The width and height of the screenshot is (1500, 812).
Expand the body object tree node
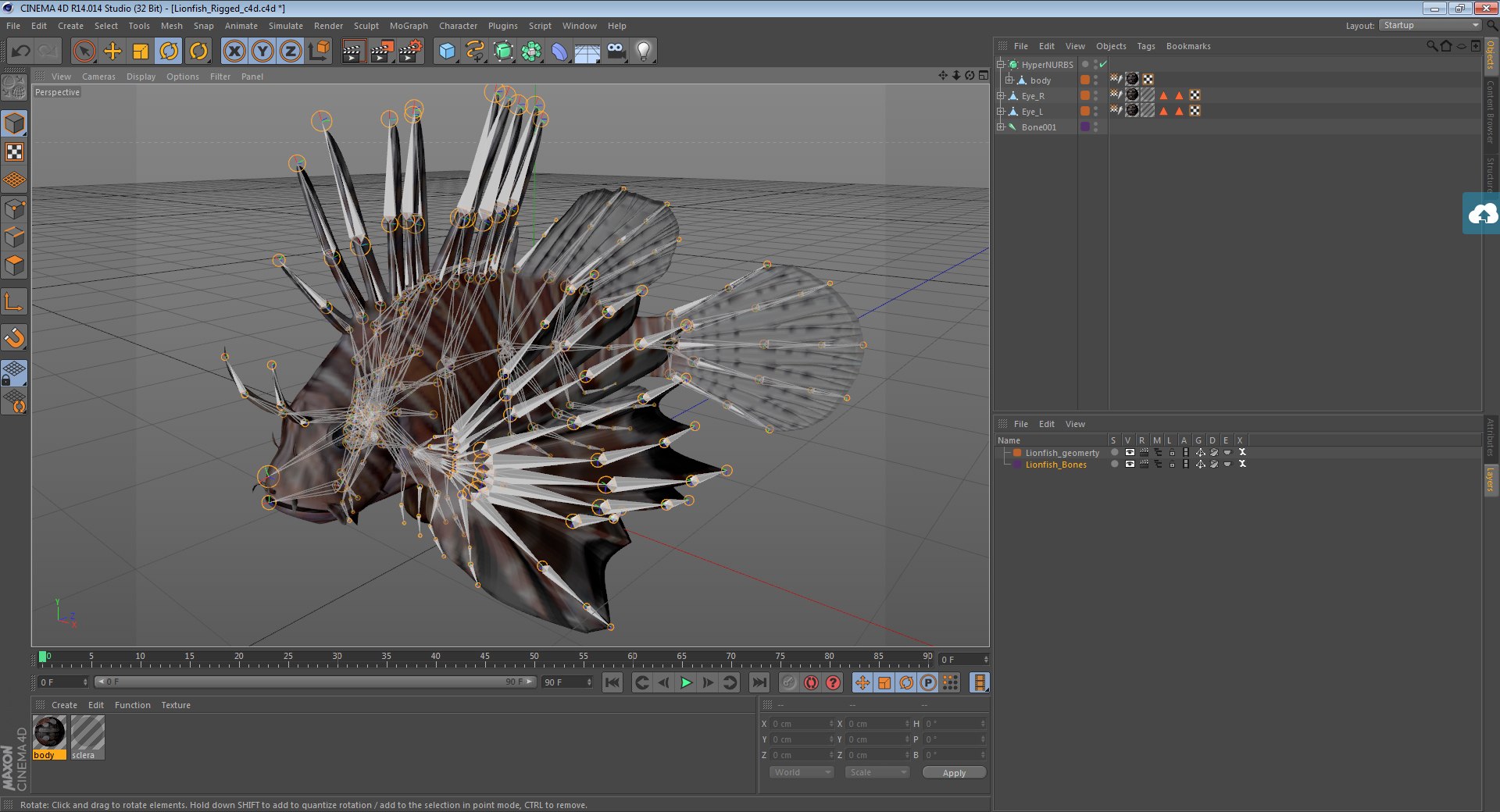pos(1009,80)
